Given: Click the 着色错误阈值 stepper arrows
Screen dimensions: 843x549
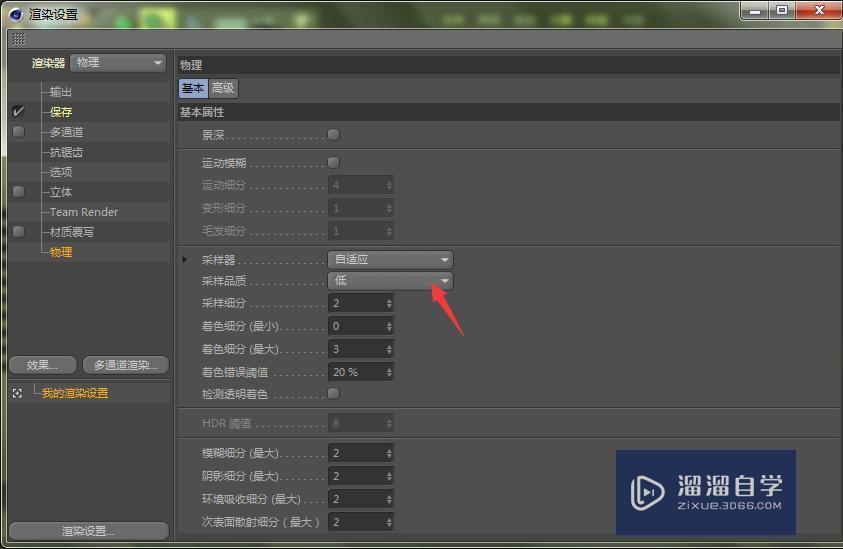Looking at the screenshot, I should 389,372.
